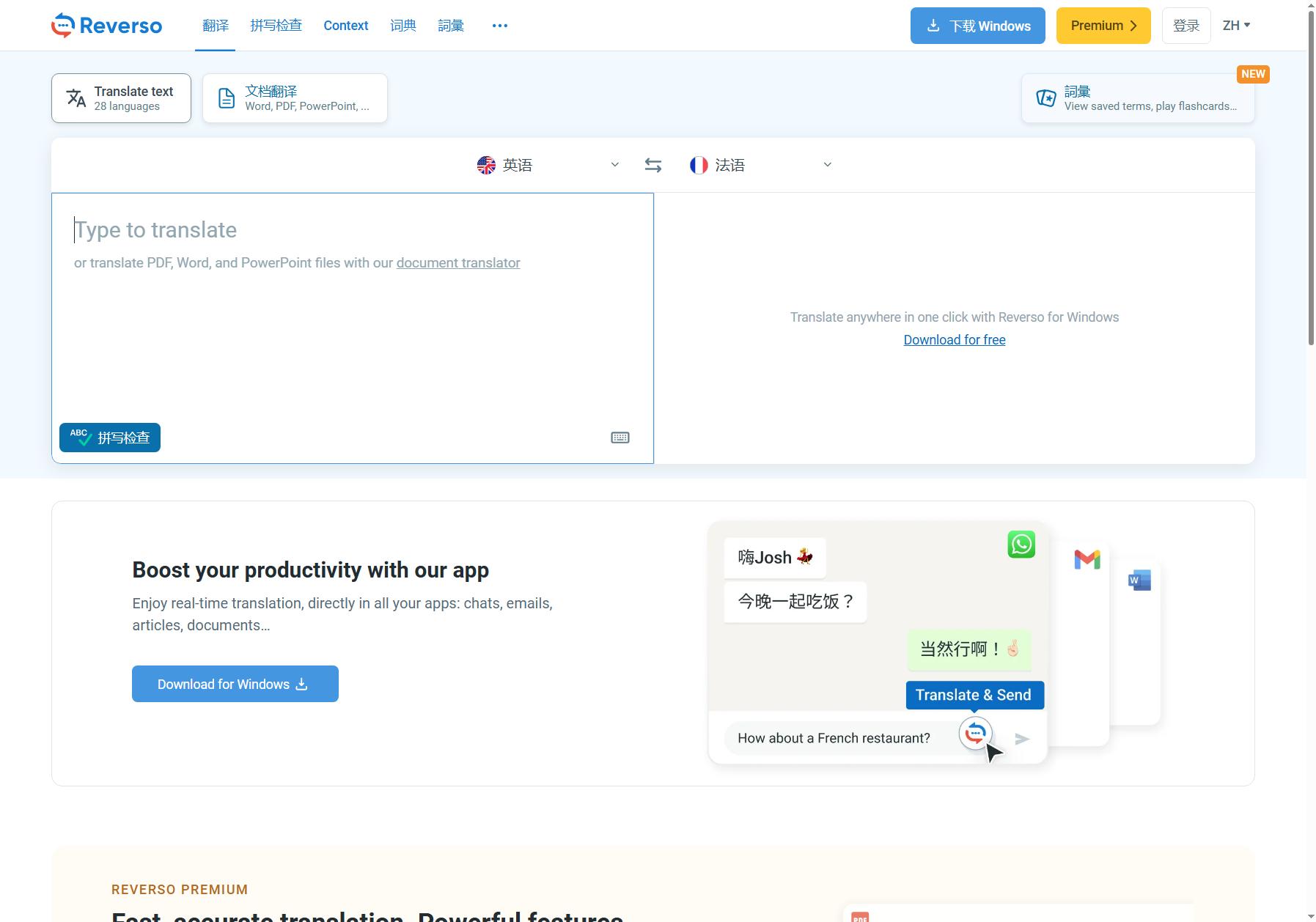Open the ZH interface language dropdown
1316x922 pixels.
pos(1237,26)
